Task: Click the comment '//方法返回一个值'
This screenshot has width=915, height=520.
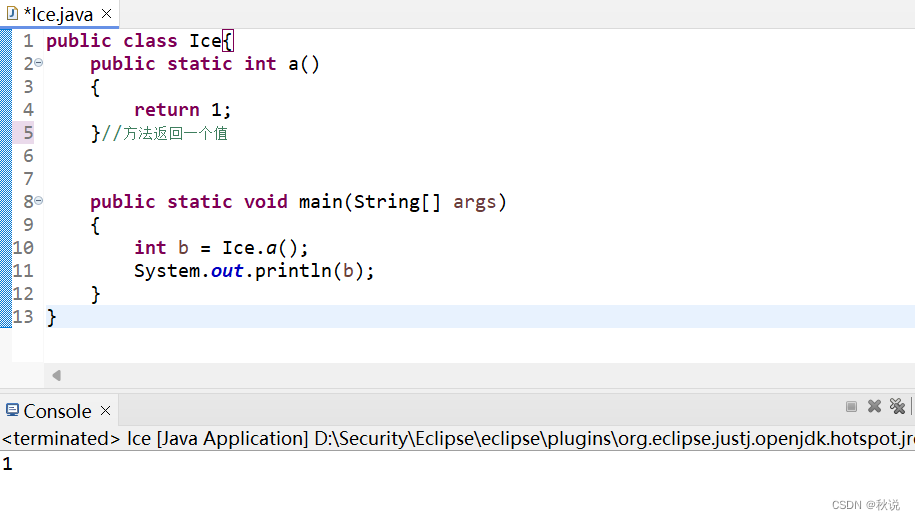Action: tap(165, 134)
